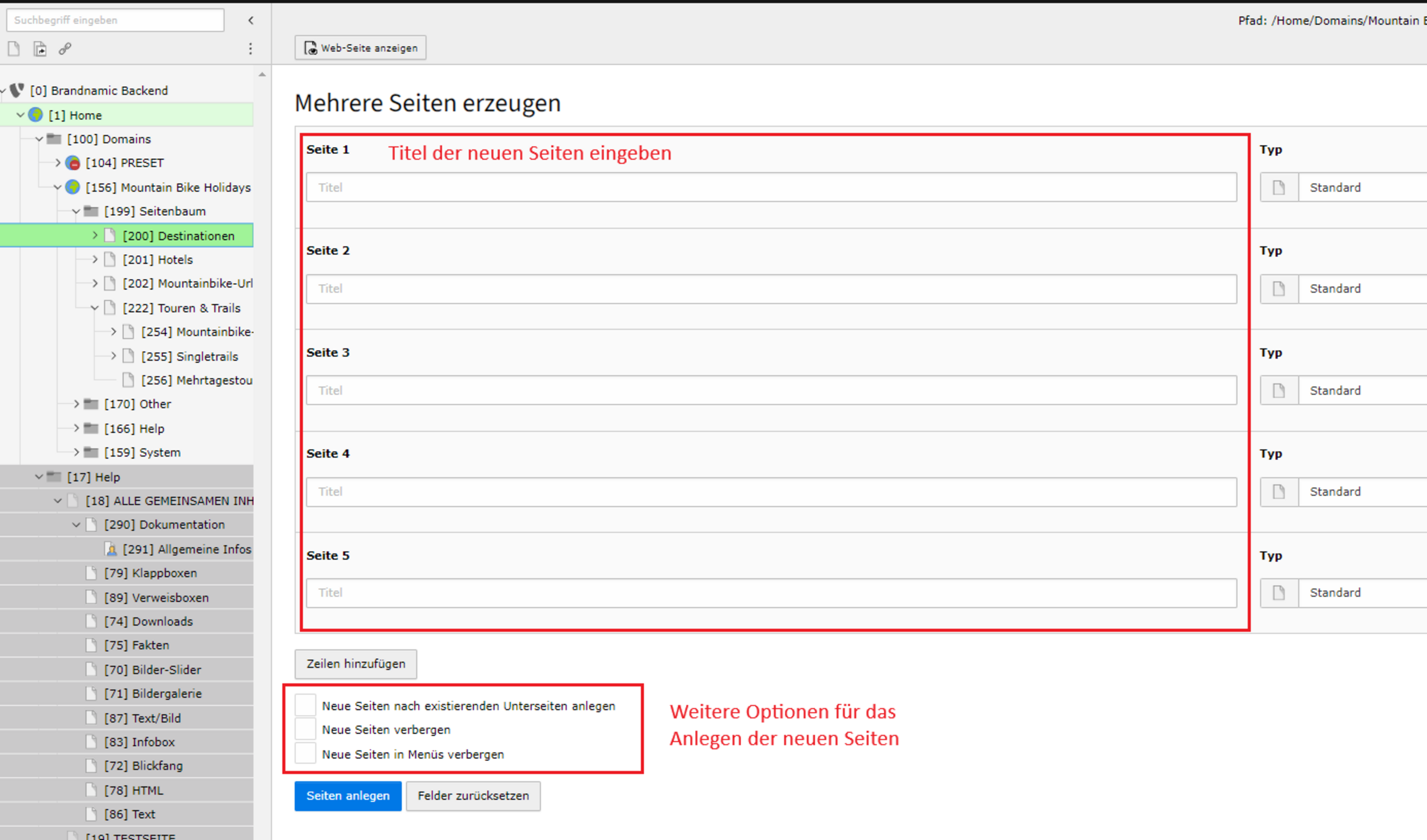Screen dimensions: 1427x840
Task: Check 'Neue Seiten verbergen' option
Action: pyautogui.click(x=305, y=730)
